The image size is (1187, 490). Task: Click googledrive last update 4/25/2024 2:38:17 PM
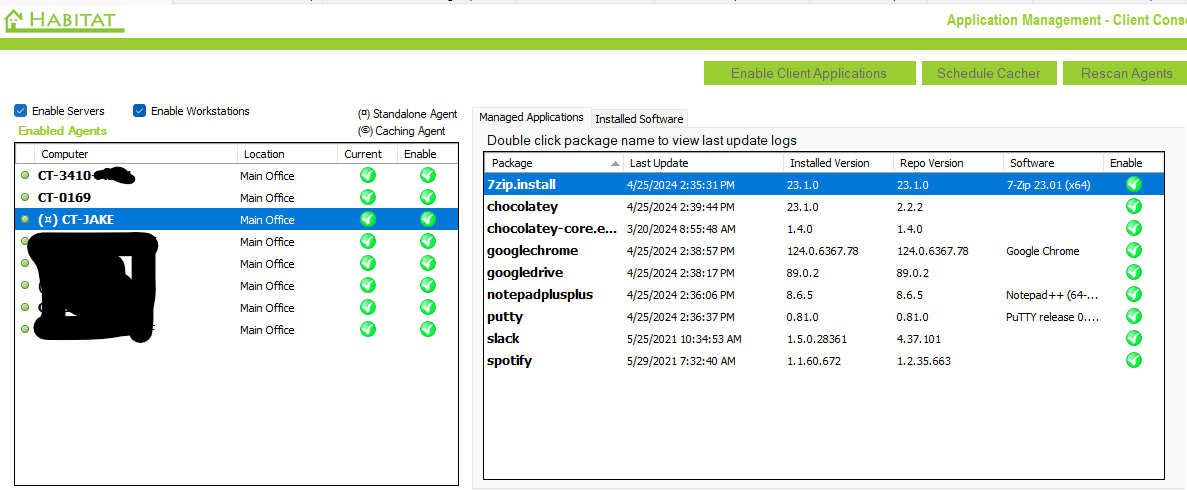[681, 273]
